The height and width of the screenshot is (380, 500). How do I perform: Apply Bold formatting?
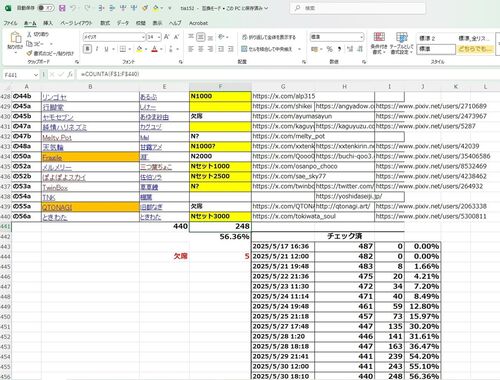(87, 49)
